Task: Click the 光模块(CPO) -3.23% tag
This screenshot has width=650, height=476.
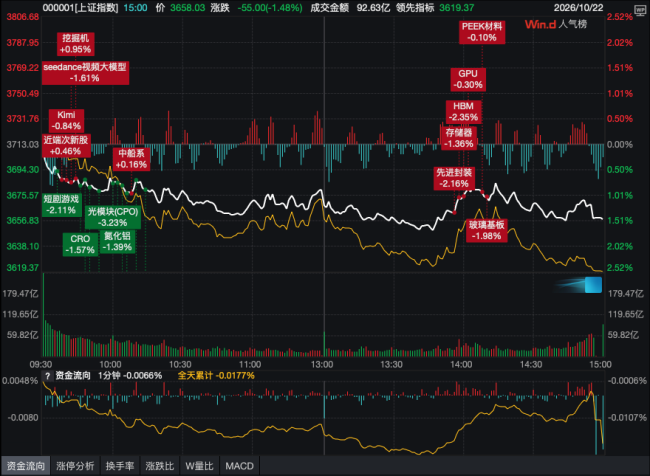Action: point(113,217)
